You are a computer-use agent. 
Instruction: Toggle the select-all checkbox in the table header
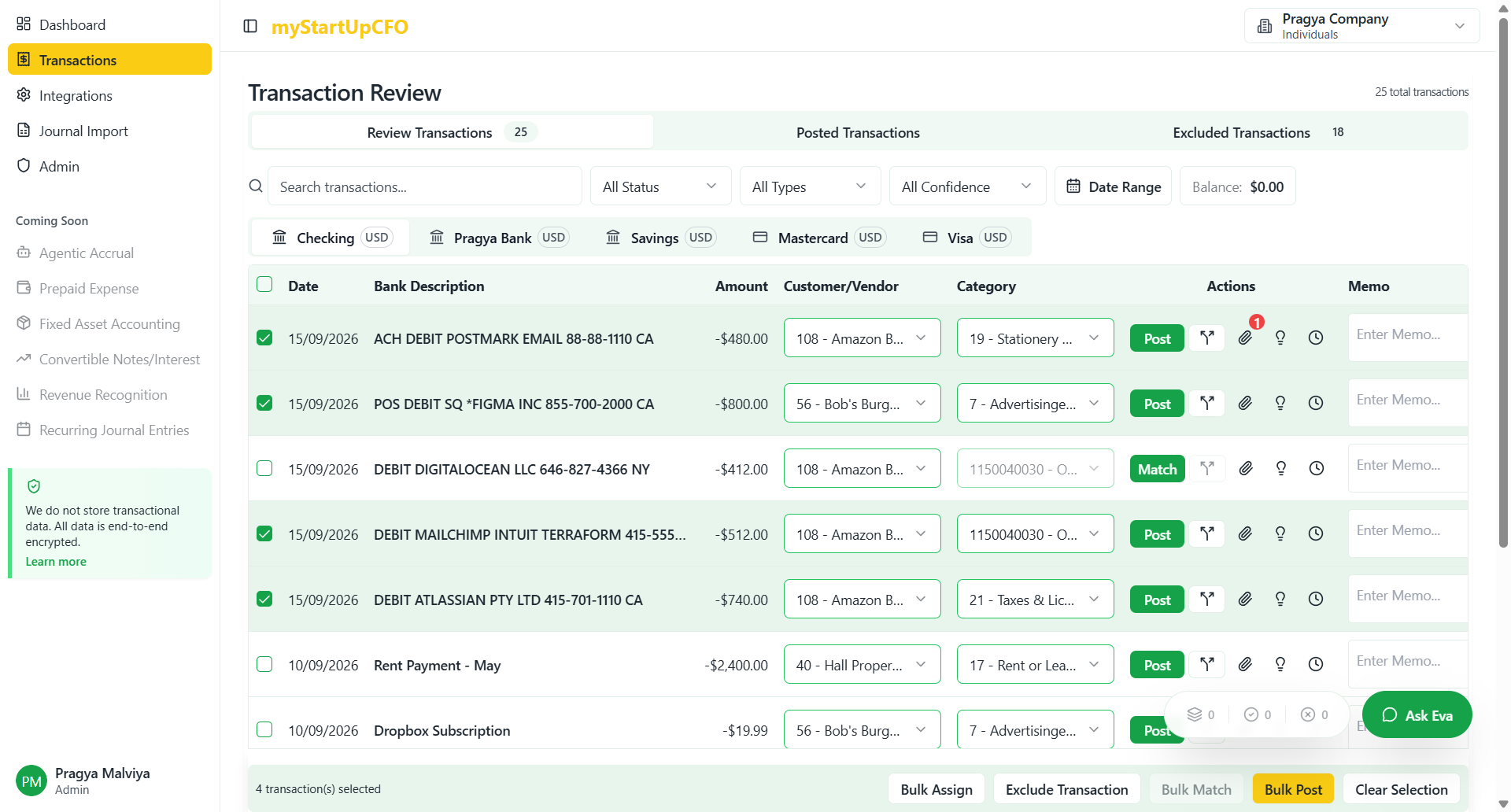tap(264, 284)
